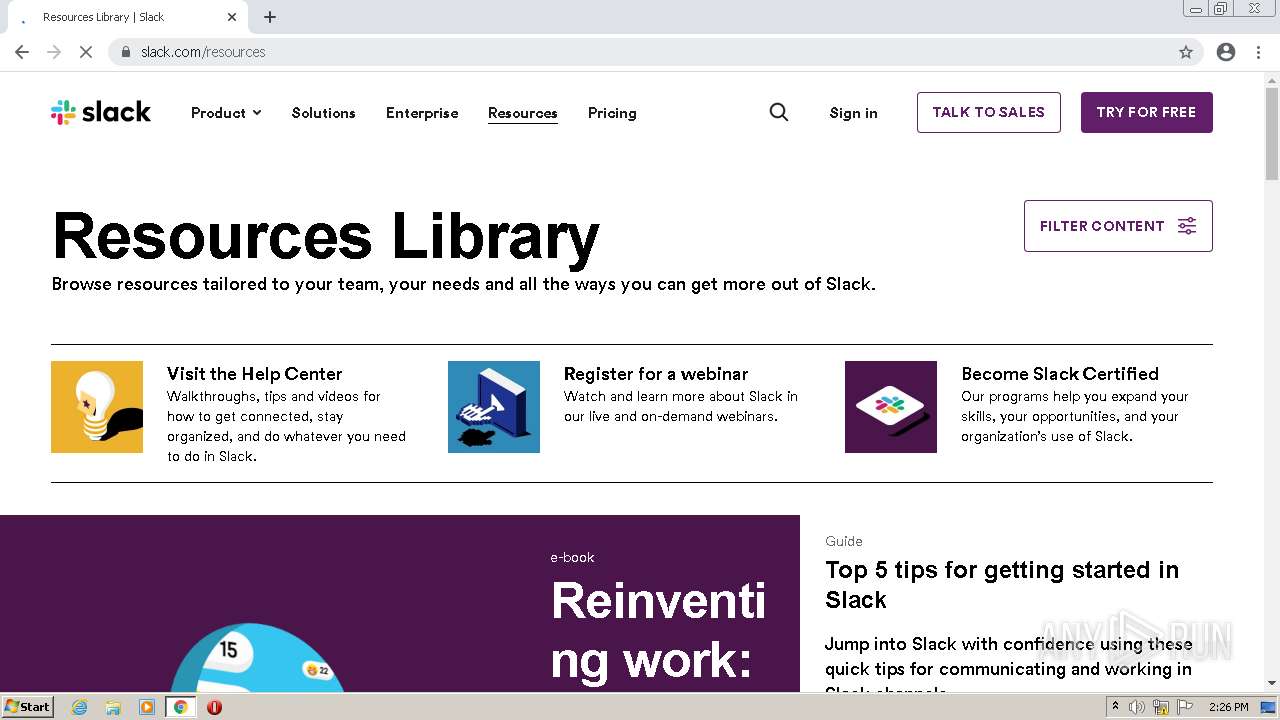Expand the Product dropdown menu
1280x720 pixels.
(226, 113)
